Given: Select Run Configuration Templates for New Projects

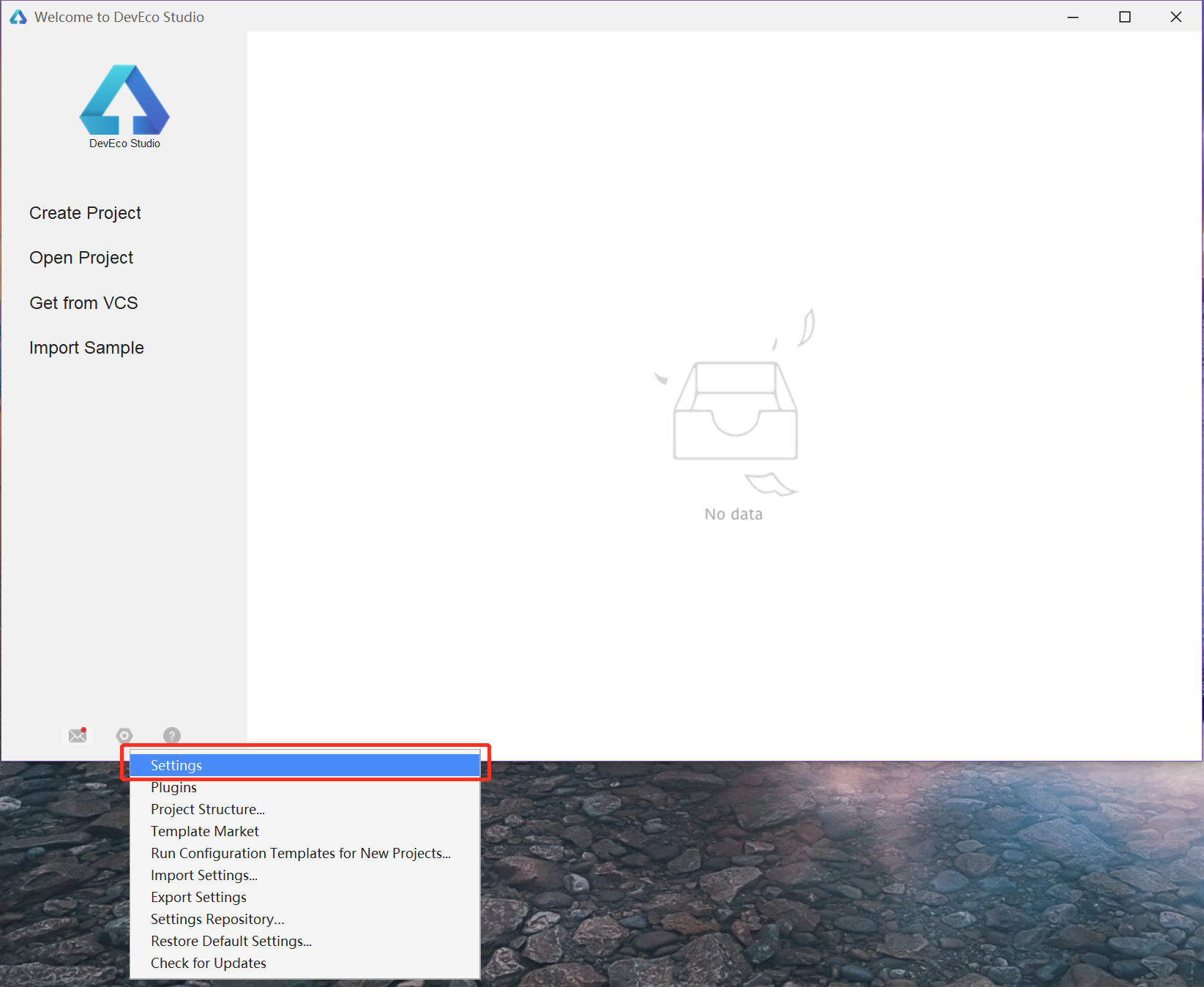Looking at the screenshot, I should tap(304, 853).
